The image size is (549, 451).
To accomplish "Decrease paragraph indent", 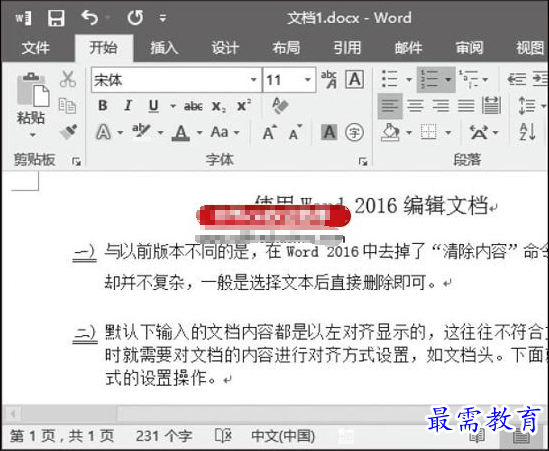I will pyautogui.click(x=517, y=79).
